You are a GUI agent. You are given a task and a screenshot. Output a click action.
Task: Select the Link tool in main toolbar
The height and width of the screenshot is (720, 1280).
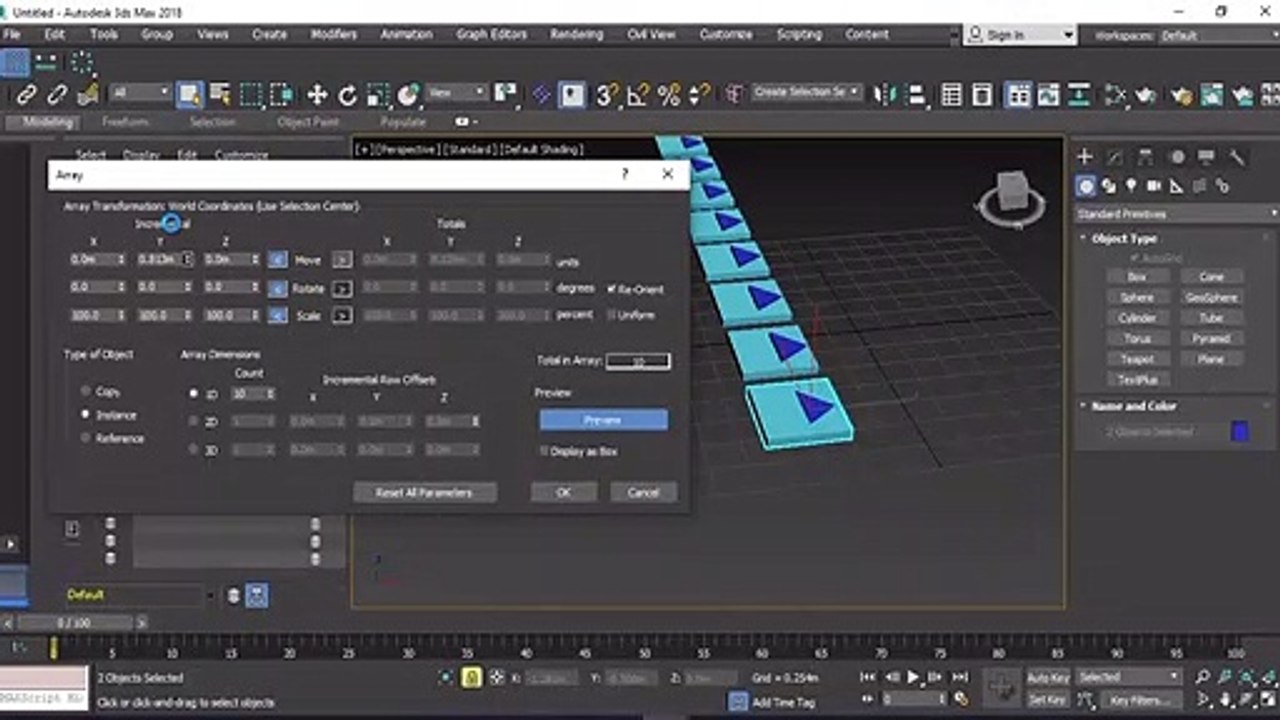click(x=26, y=95)
